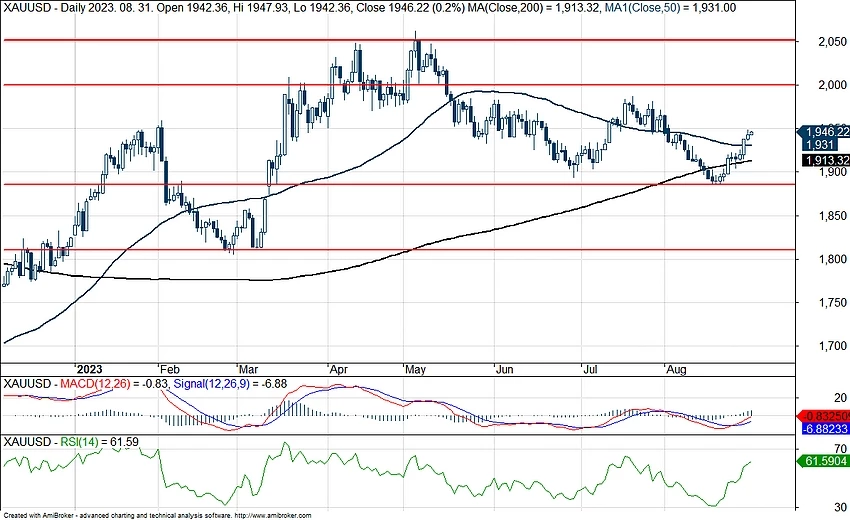The height and width of the screenshot is (520, 850).
Task: Click the Mar label on time axis
Action: pyautogui.click(x=248, y=370)
